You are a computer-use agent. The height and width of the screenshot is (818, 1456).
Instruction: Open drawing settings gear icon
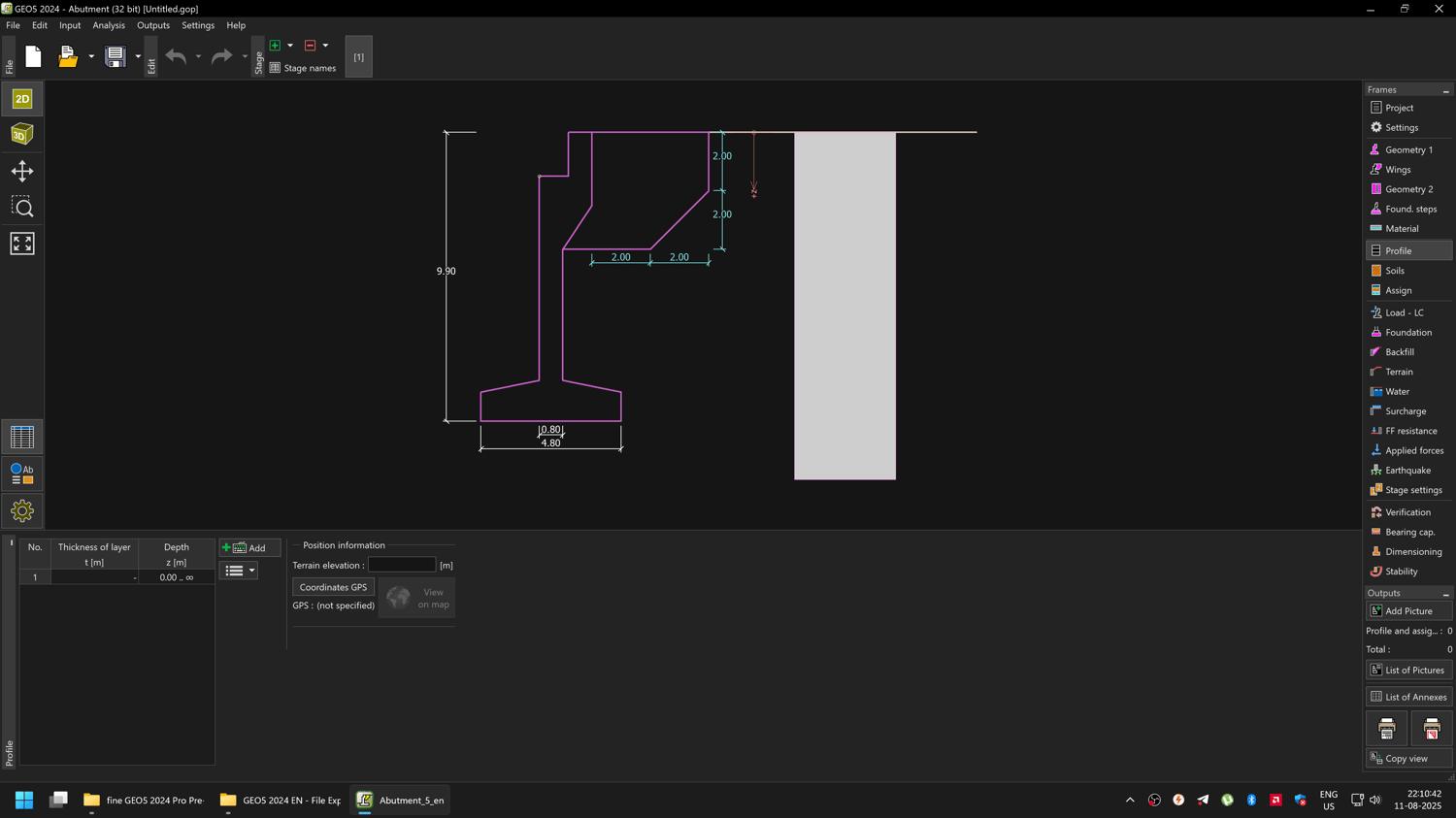[x=21, y=510]
